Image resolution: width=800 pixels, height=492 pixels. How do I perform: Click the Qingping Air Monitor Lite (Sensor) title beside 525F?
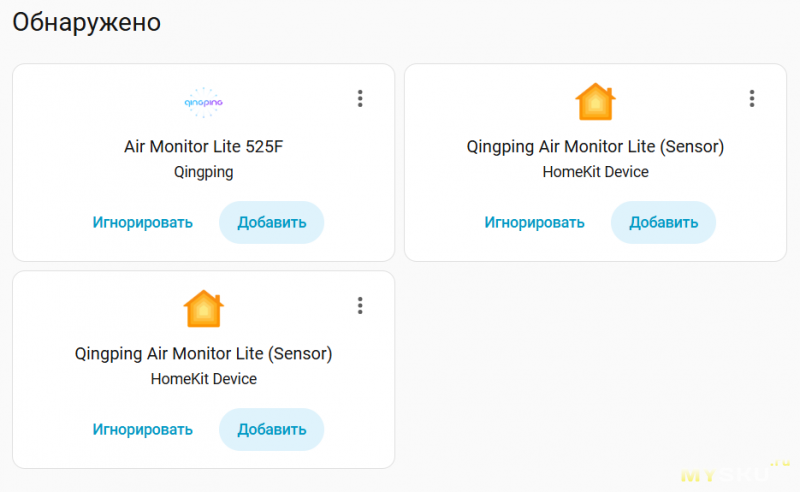point(595,146)
